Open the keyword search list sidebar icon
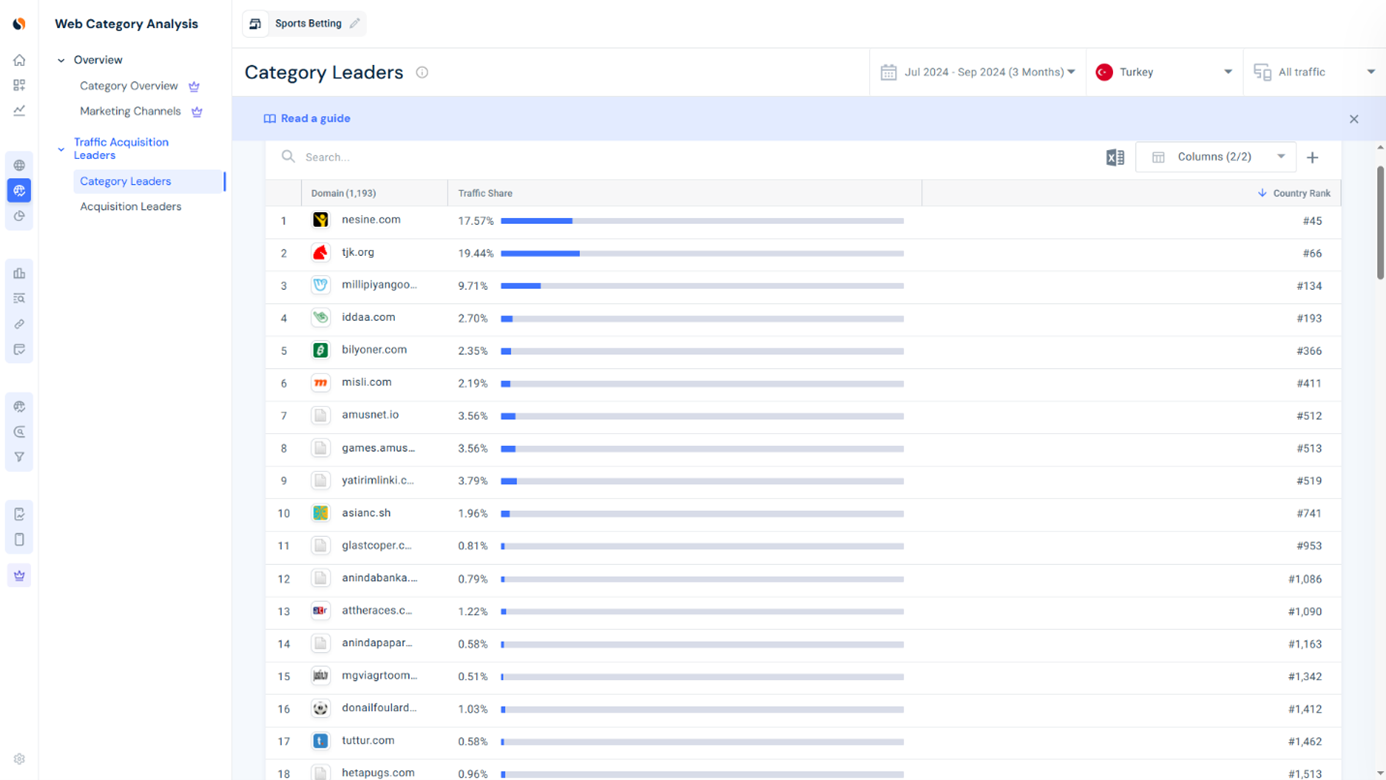The width and height of the screenshot is (1386, 780). click(19, 298)
